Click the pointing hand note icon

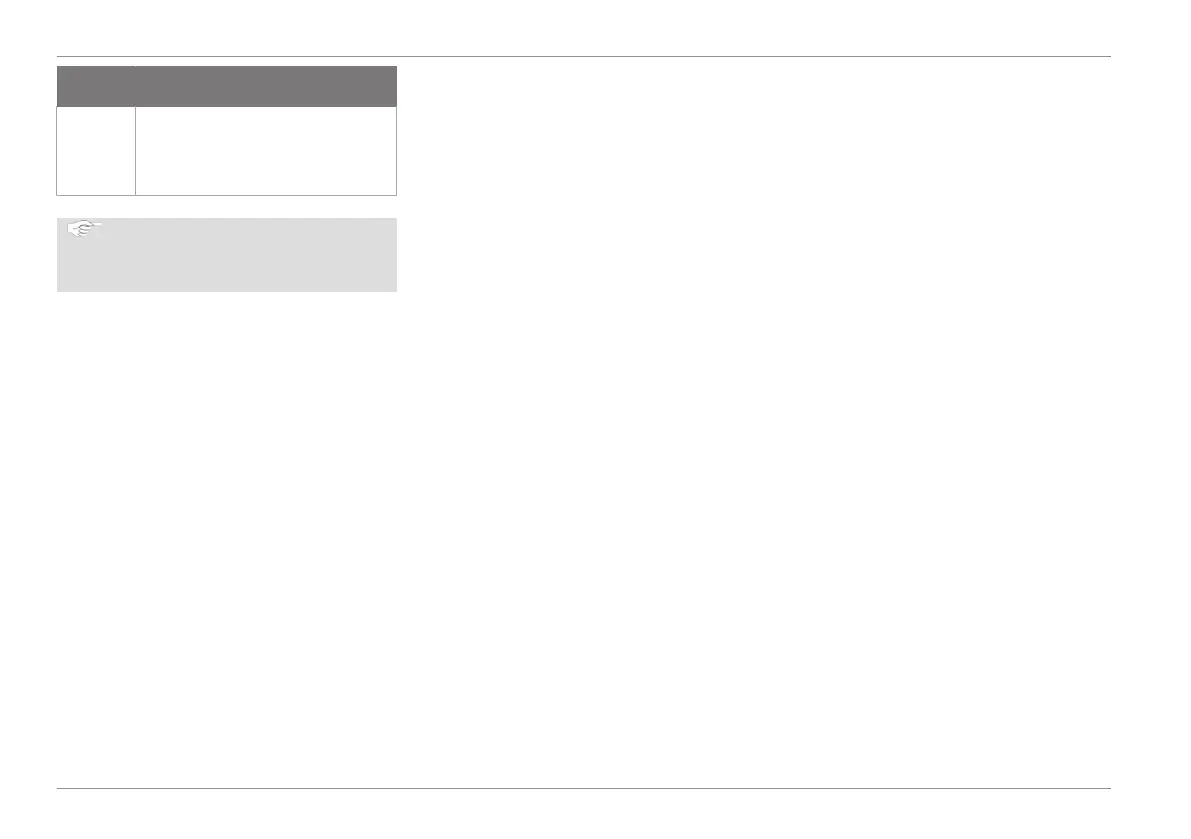(84, 229)
